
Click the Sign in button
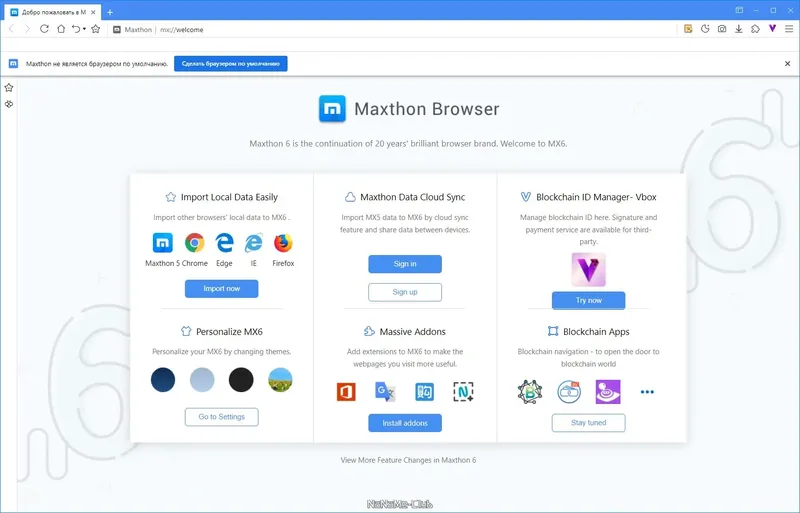tap(405, 264)
